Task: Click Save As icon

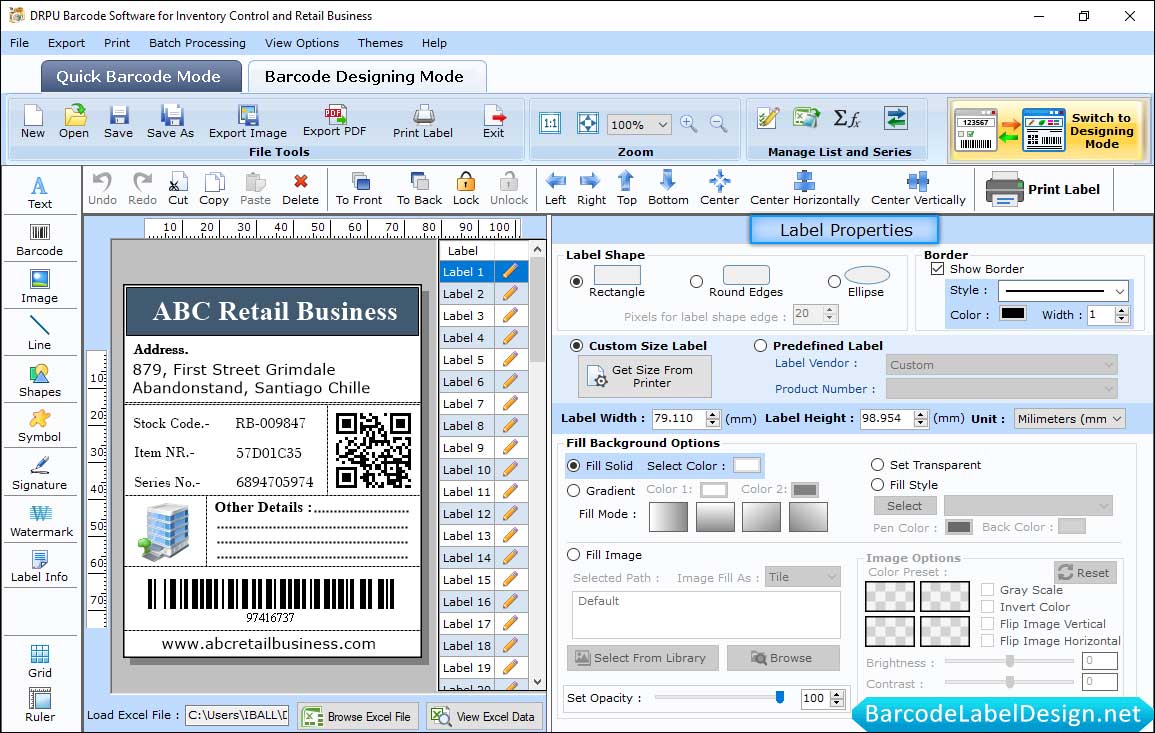Action: pyautogui.click(x=171, y=122)
